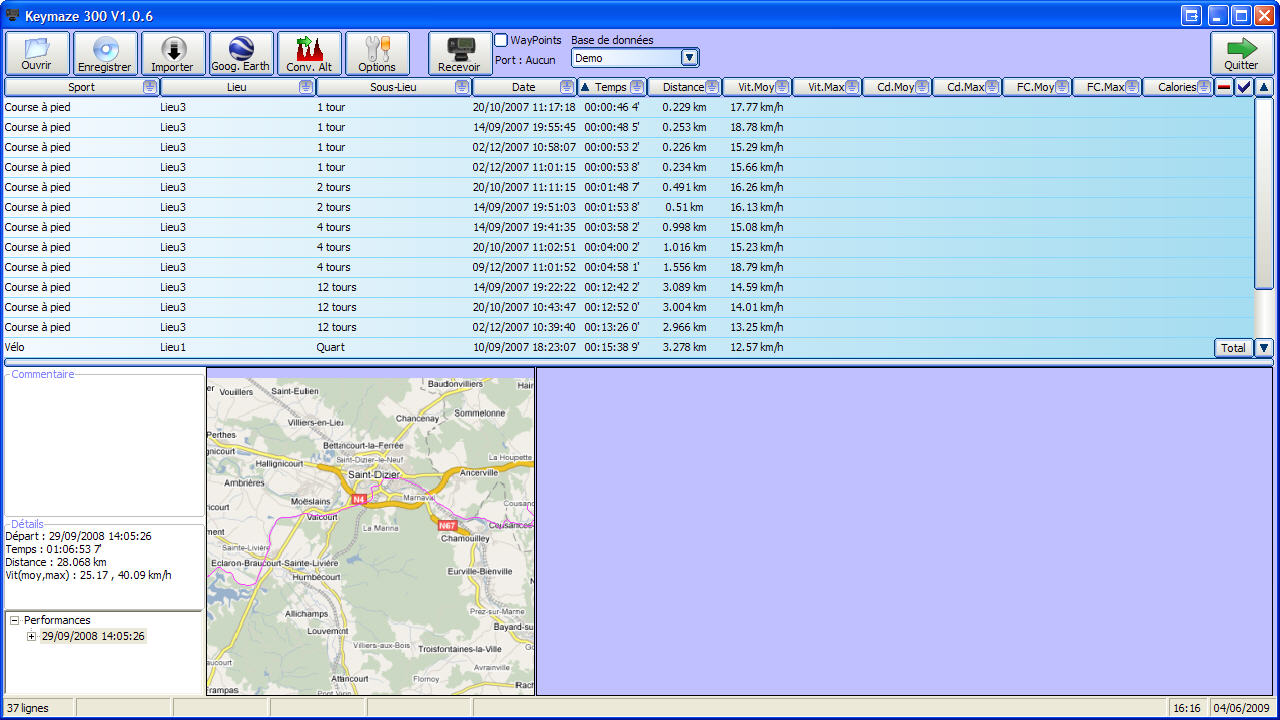Screen dimensions: 1280x720
Task: Open the Calories column filter icon
Action: point(1204,87)
